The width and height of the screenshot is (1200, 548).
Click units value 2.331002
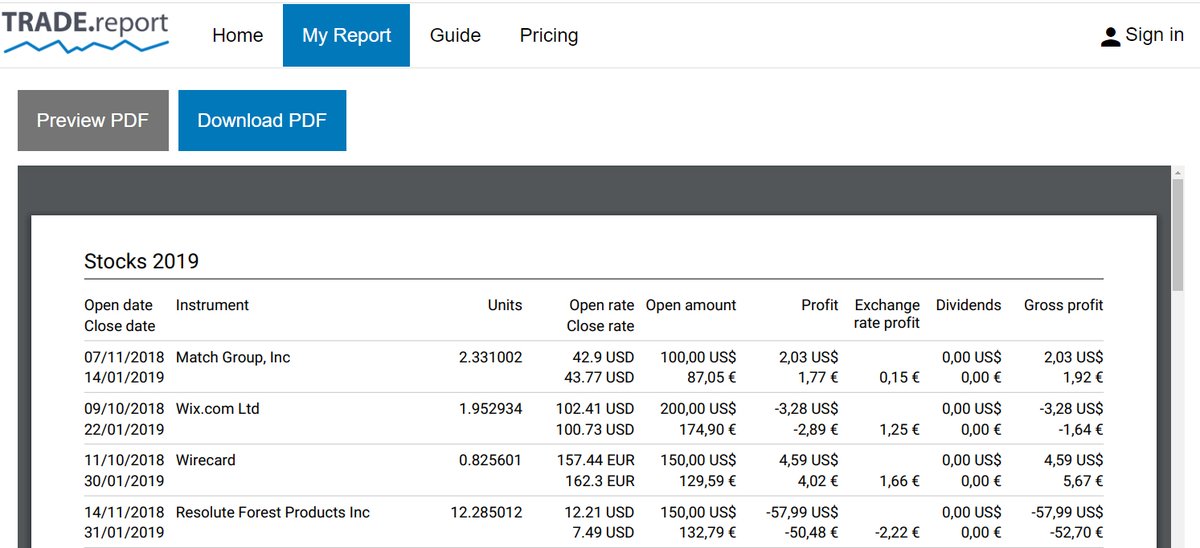[490, 357]
